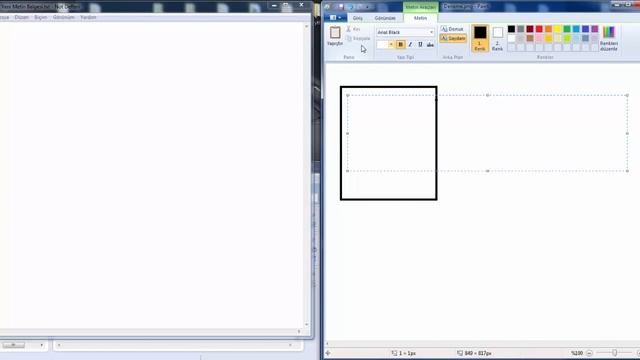Viewport: 640px width, 360px height.
Task: Open Renkleri düzenle color editor
Action: [609, 38]
